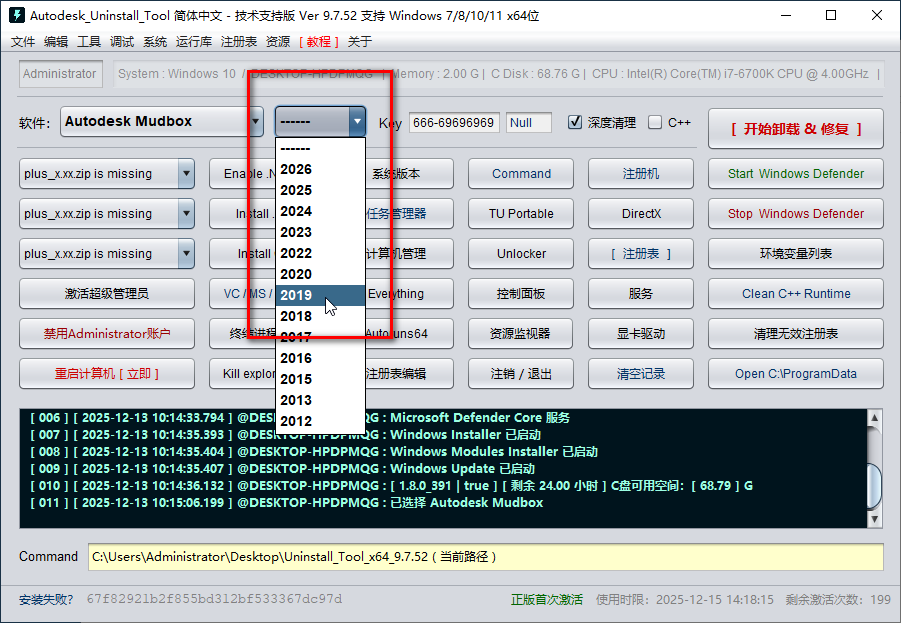Click the 清理无效注册表 button
This screenshot has width=901, height=623.
click(x=796, y=333)
